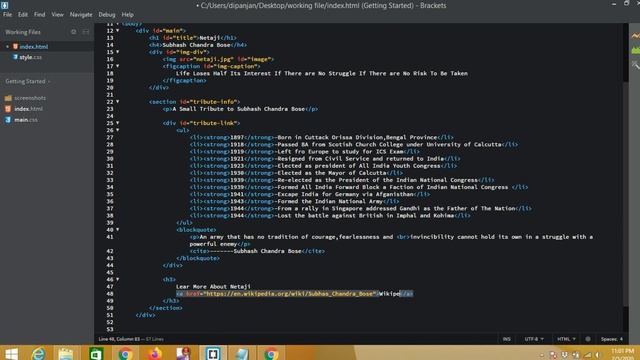
Task: Open File Explorer from the taskbar
Action: click(x=65, y=353)
